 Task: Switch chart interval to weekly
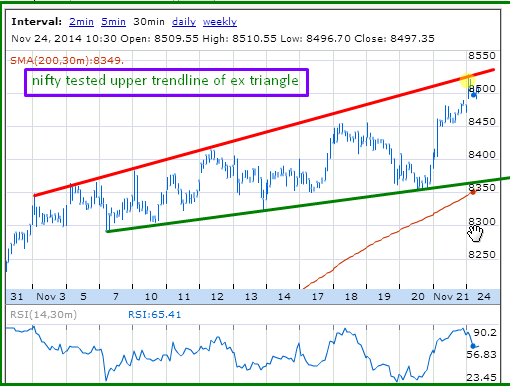click(220, 22)
